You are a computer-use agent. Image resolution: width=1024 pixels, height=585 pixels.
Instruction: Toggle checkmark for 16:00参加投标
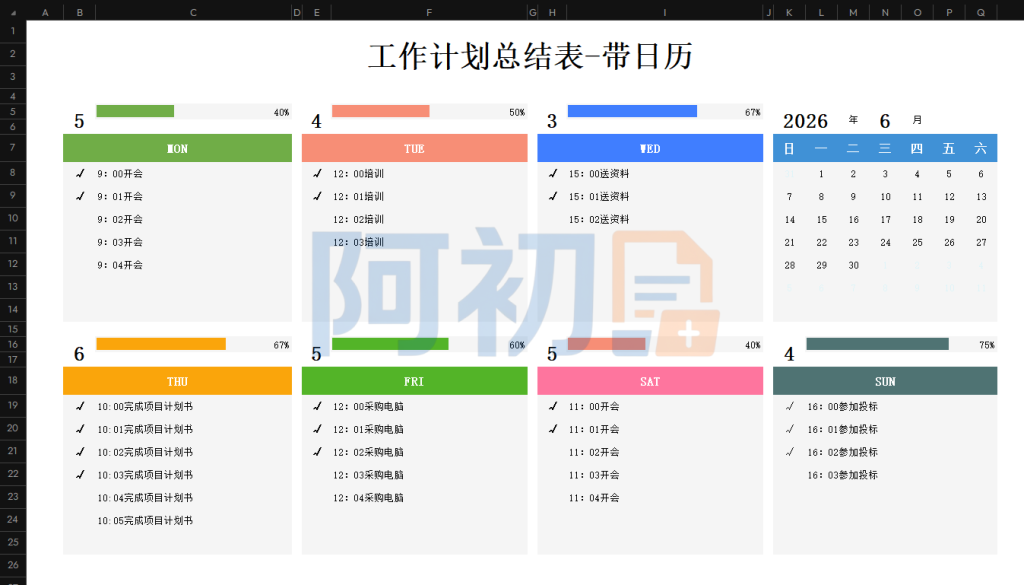[790, 407]
